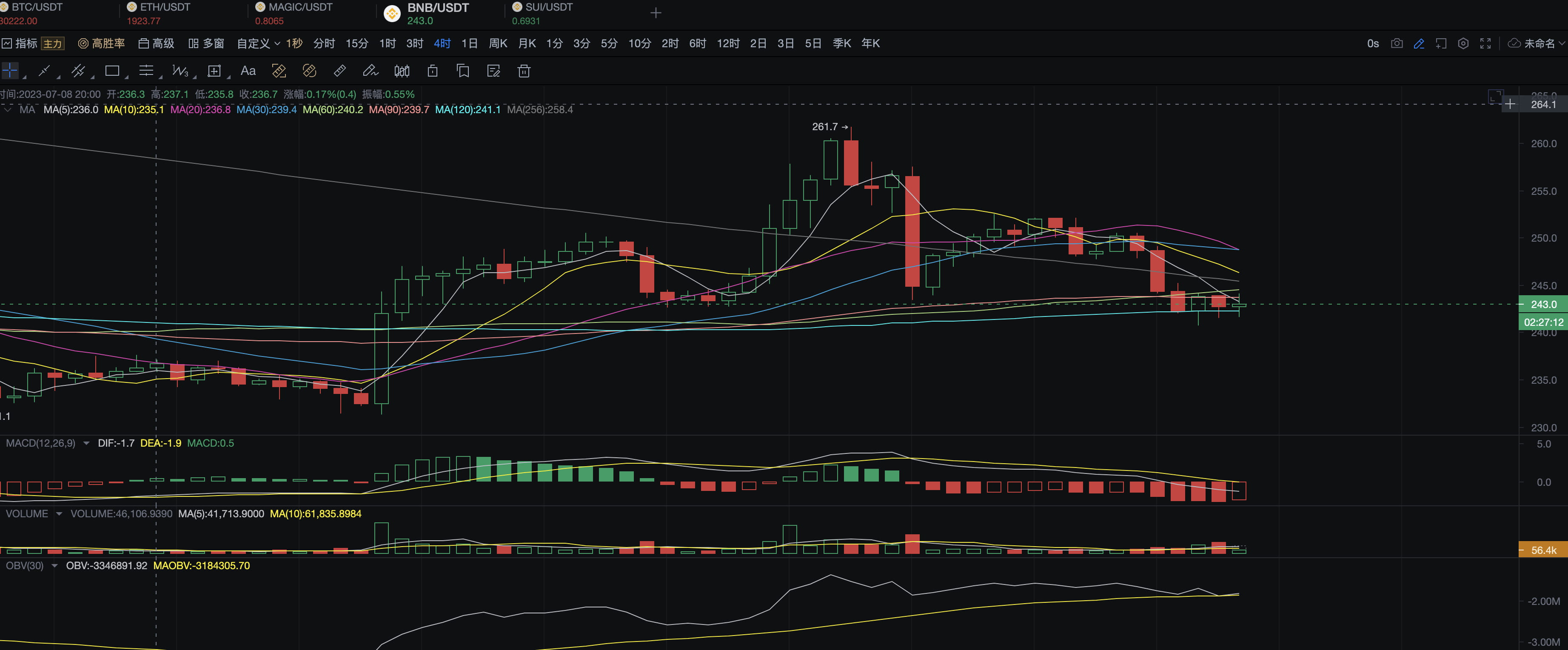Select the trend line drawing tool

(44, 71)
